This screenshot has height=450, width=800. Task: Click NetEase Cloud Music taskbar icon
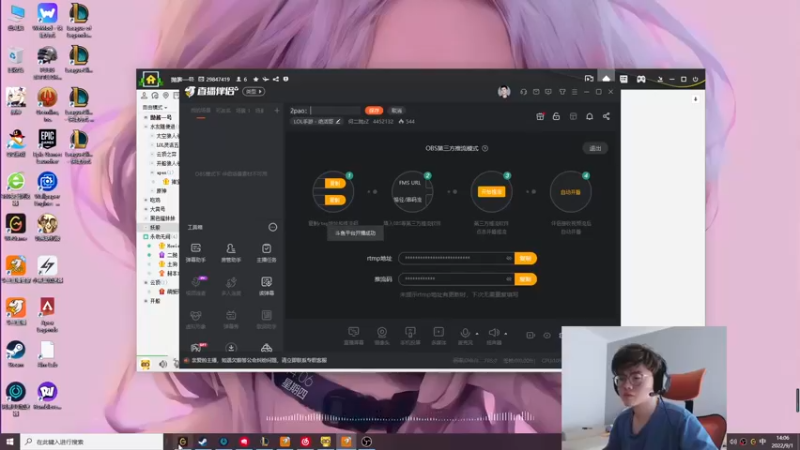pos(305,441)
